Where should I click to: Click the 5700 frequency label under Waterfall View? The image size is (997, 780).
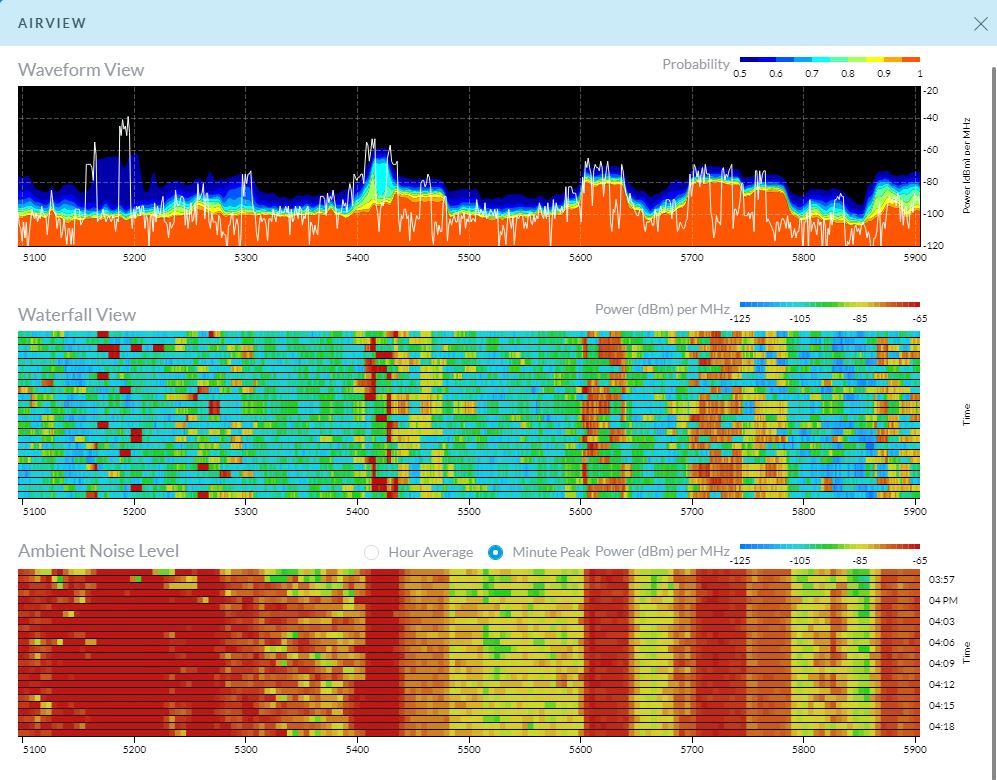(x=692, y=512)
